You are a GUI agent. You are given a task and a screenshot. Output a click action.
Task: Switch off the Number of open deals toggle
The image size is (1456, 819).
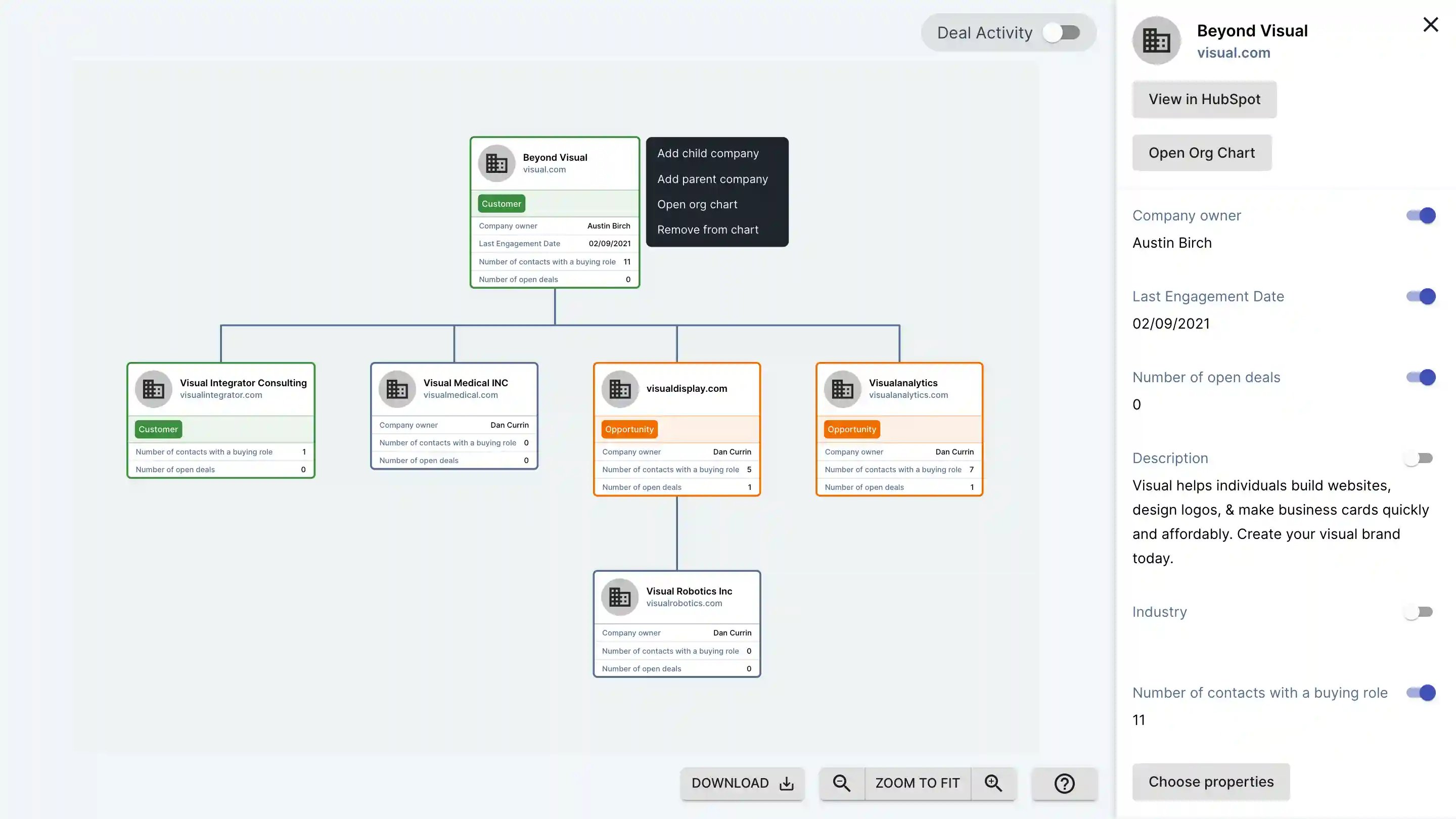pyautogui.click(x=1421, y=377)
